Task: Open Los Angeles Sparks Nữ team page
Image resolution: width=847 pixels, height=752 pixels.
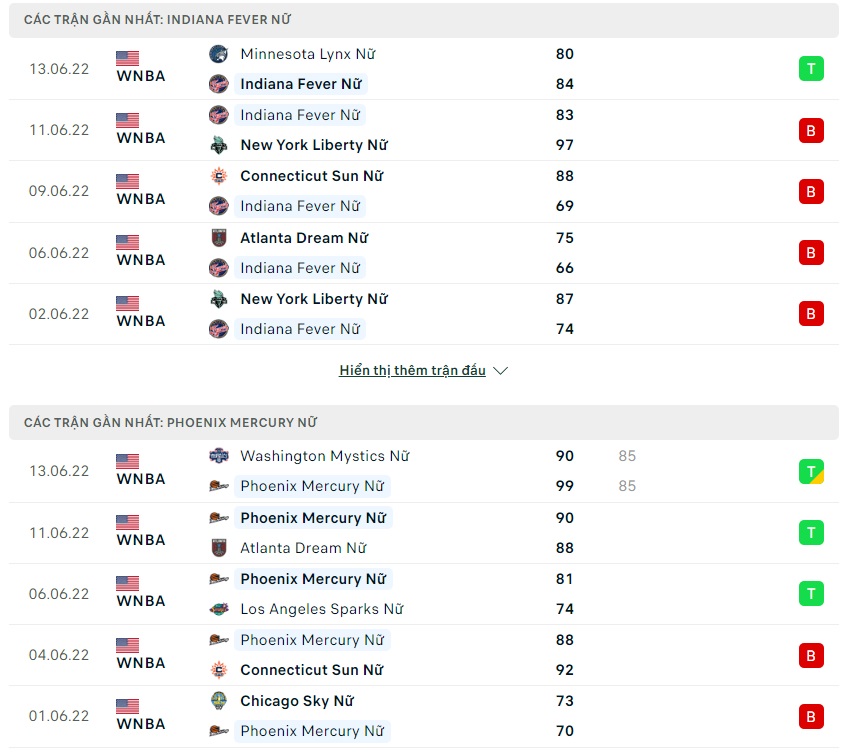Action: (x=322, y=609)
